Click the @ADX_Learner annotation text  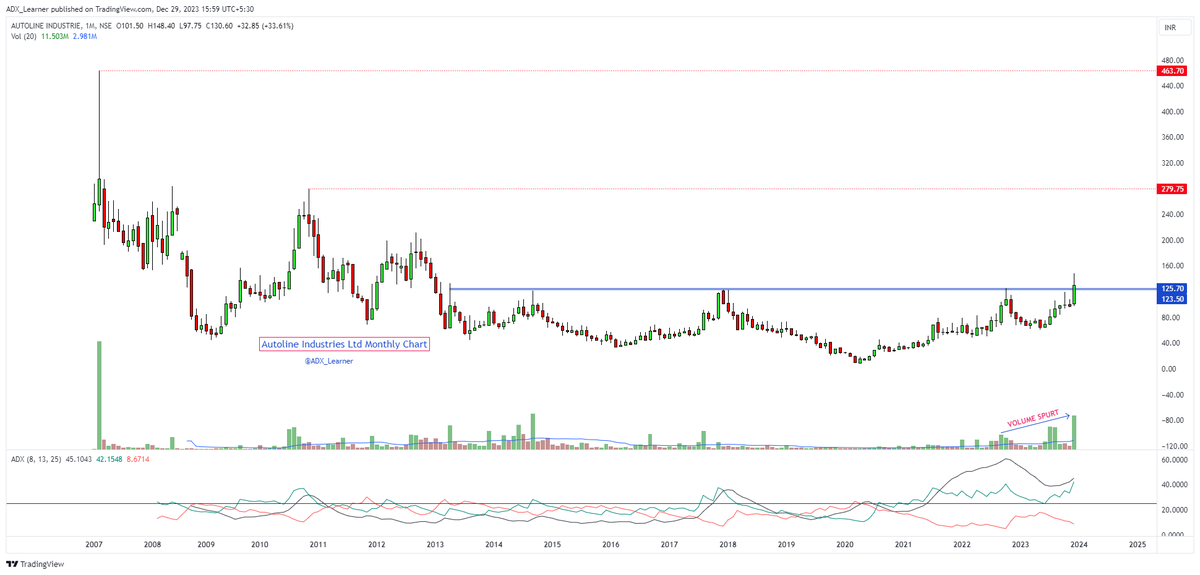click(x=329, y=361)
